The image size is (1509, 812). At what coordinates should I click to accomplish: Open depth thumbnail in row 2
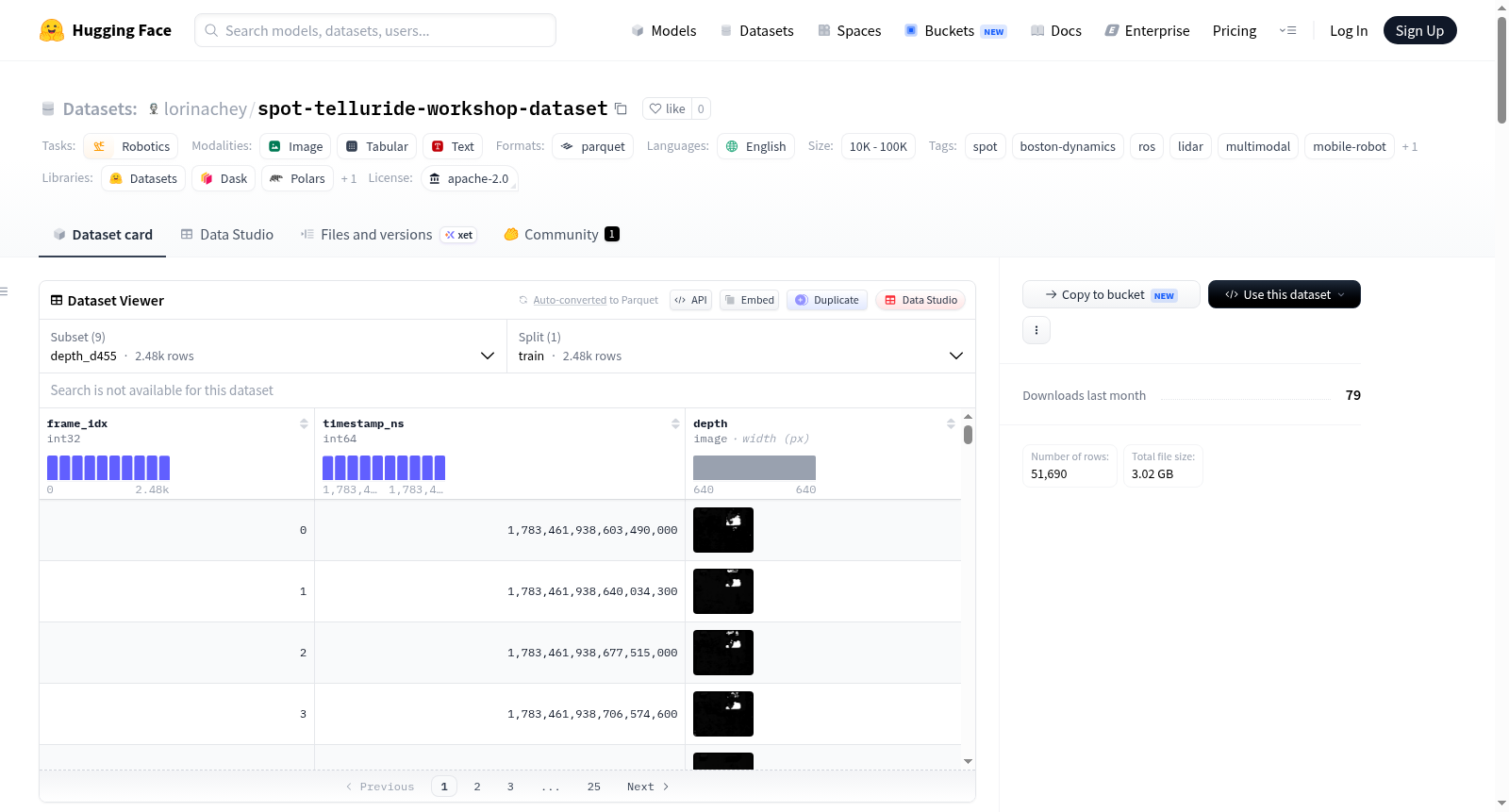click(x=723, y=653)
